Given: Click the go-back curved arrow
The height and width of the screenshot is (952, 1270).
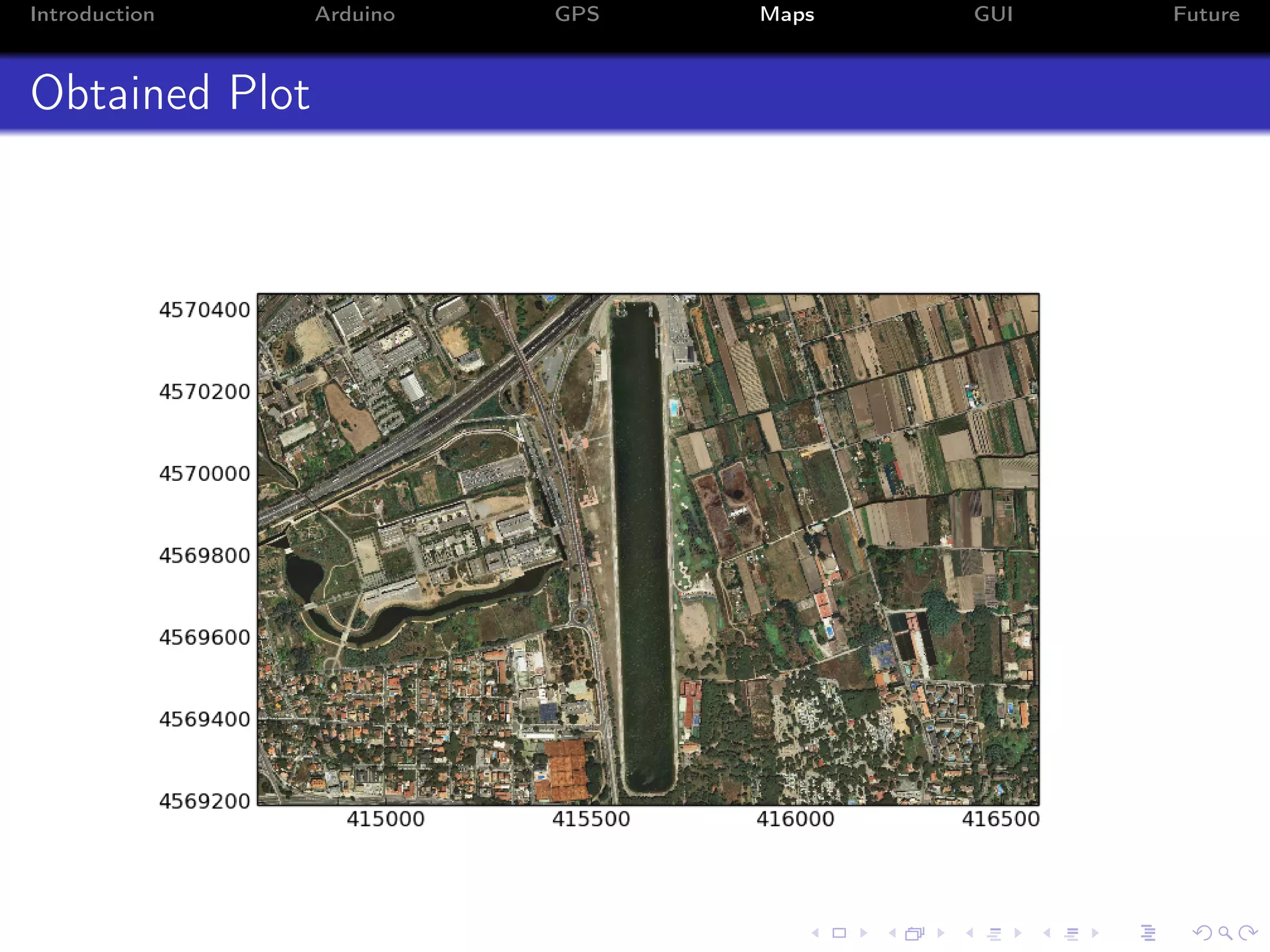Looking at the screenshot, I should pyautogui.click(x=1202, y=933).
